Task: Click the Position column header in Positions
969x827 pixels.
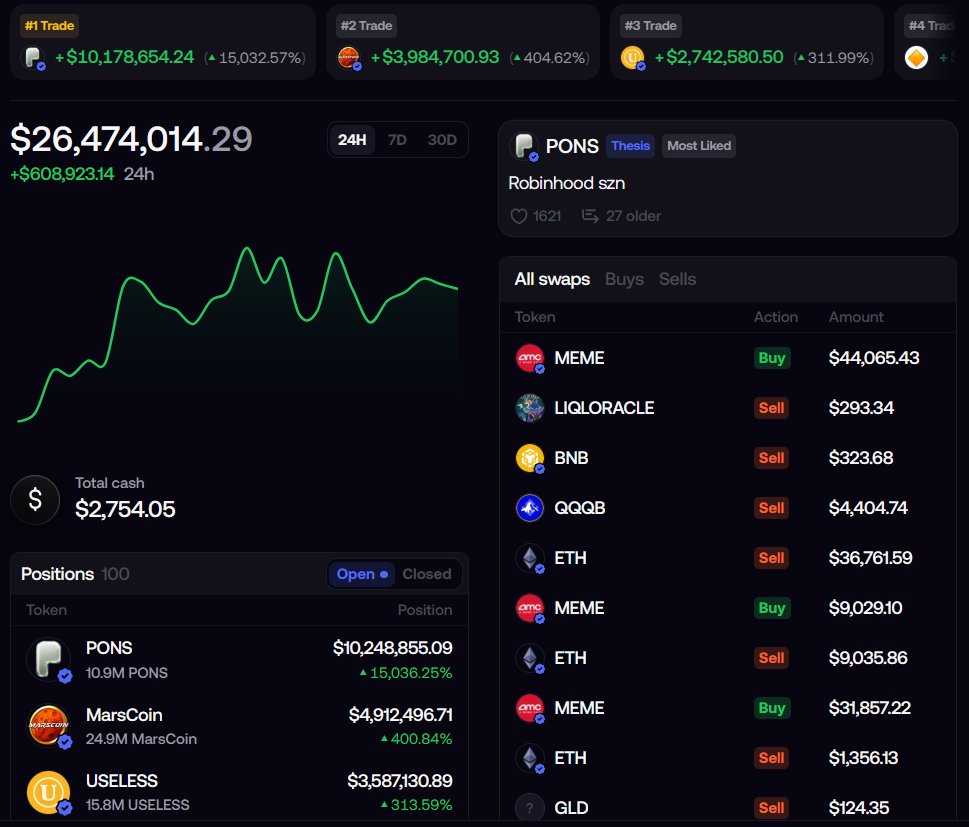Action: click(x=425, y=610)
